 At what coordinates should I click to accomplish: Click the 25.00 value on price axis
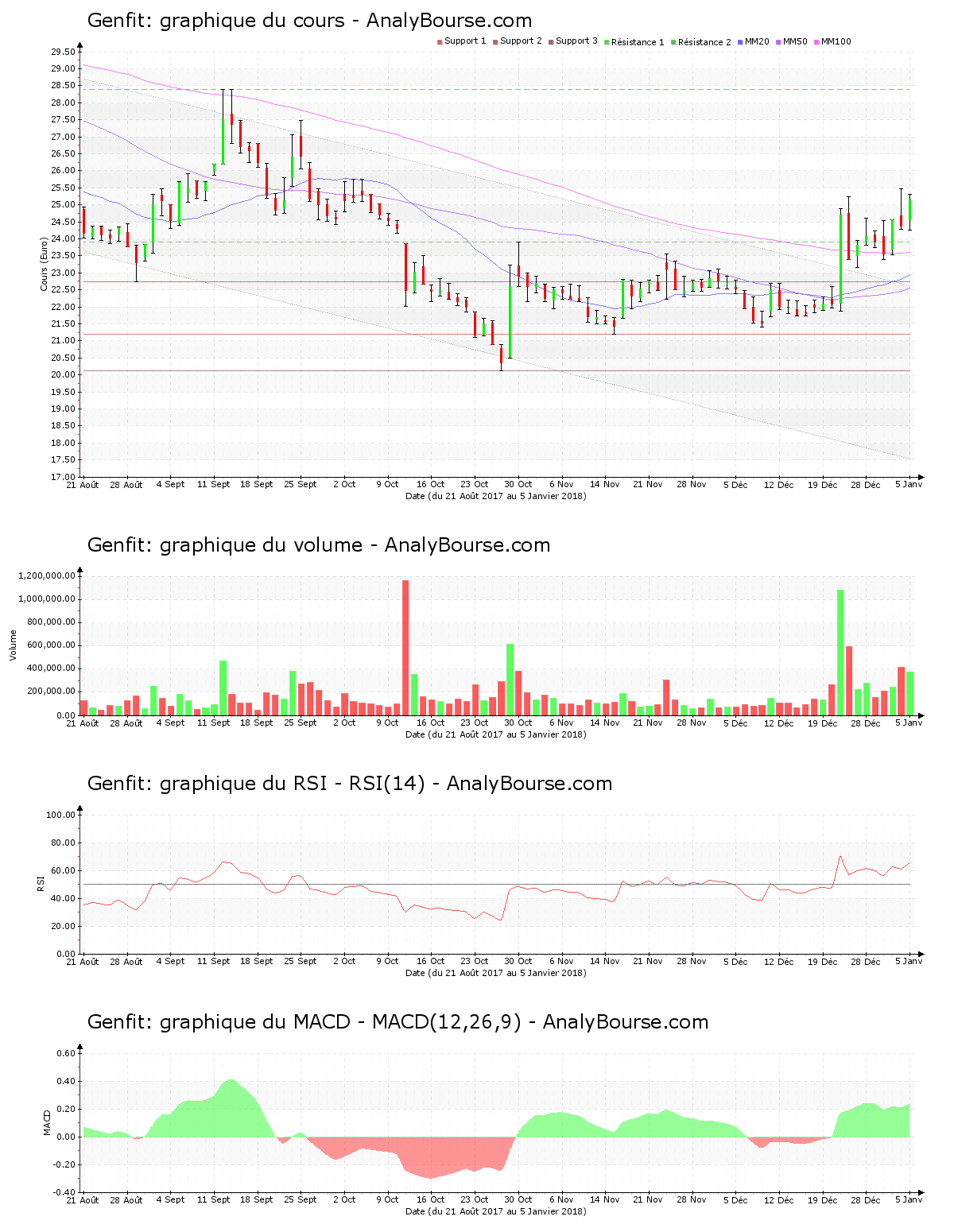(64, 204)
